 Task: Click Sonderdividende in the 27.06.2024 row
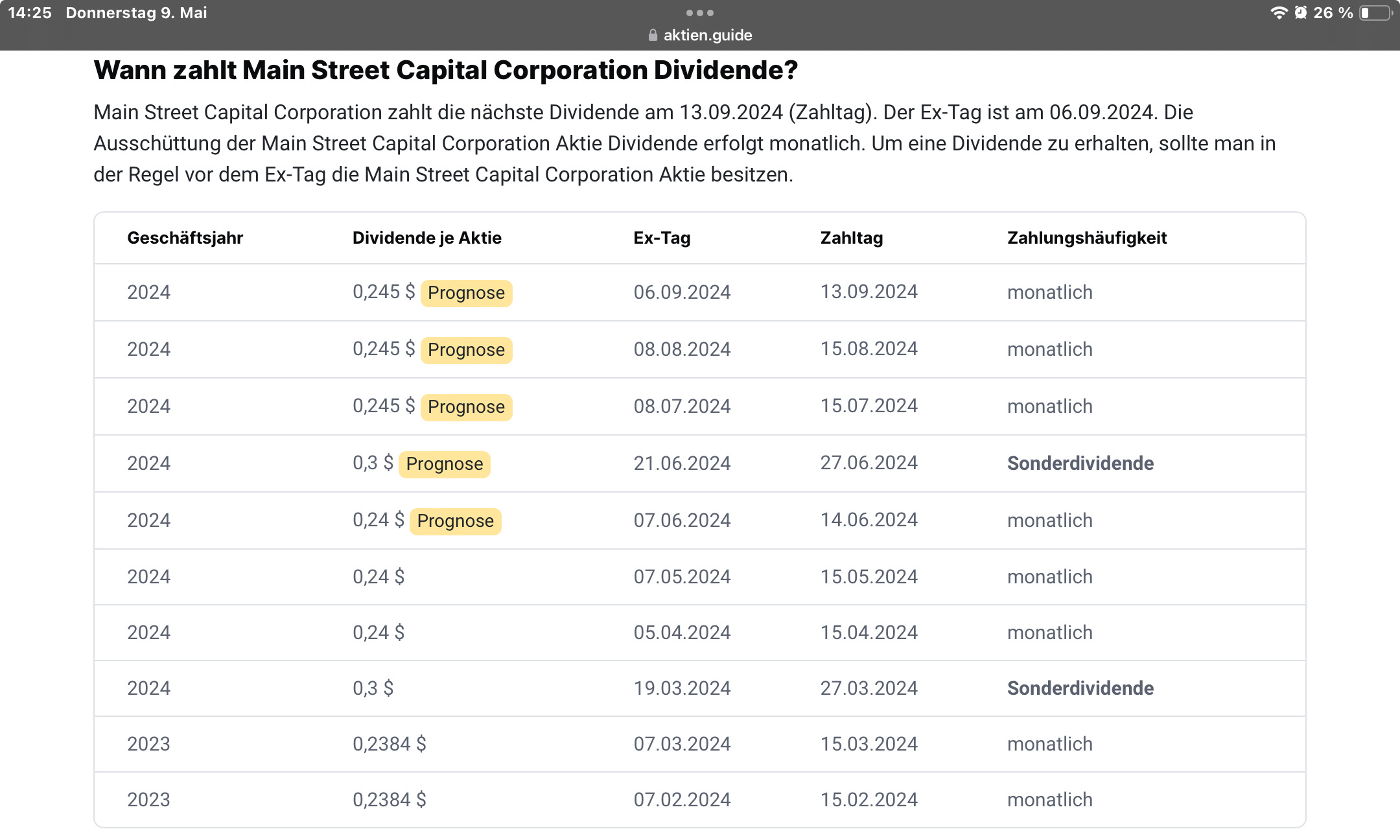click(x=1080, y=463)
